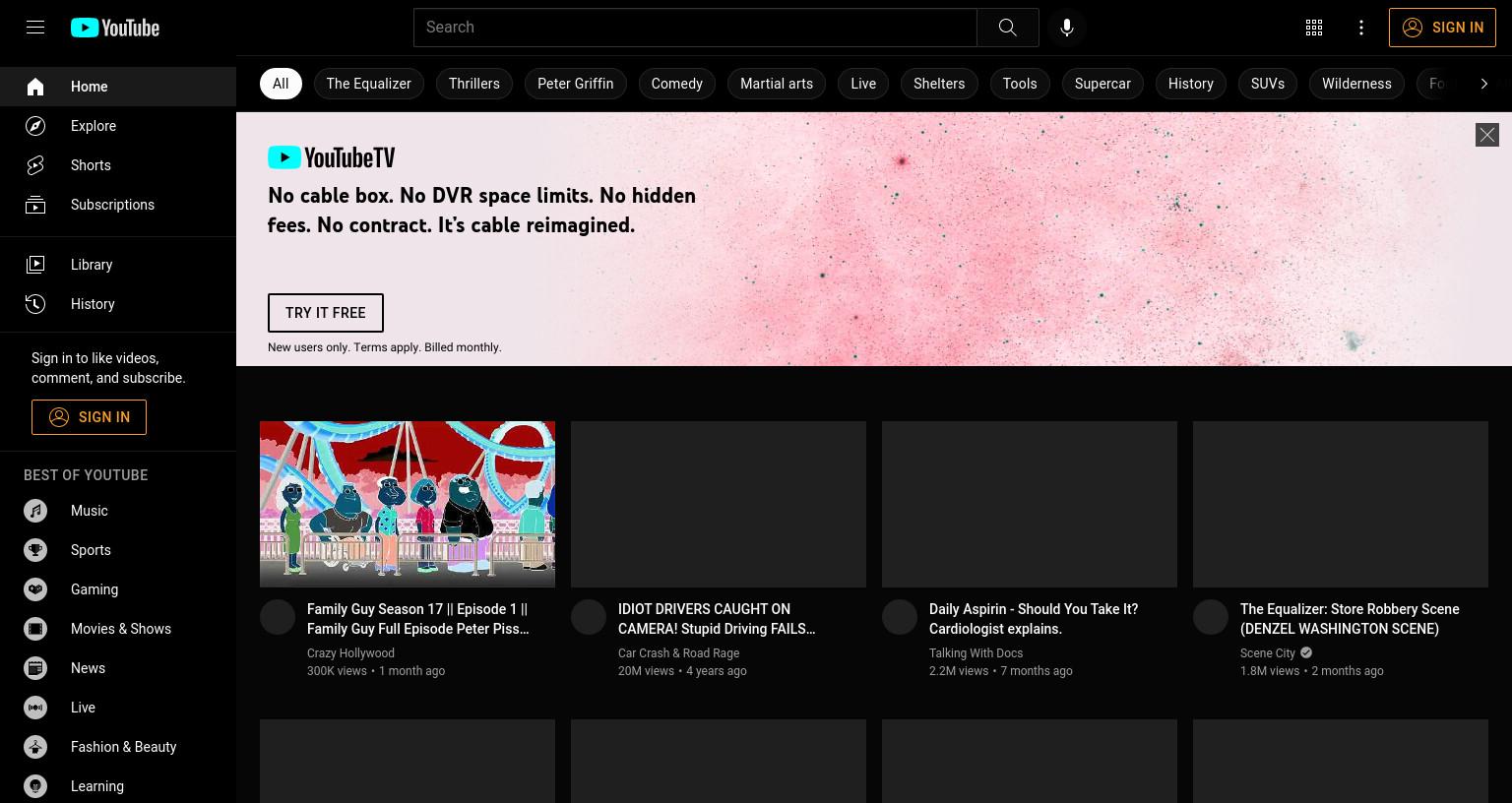Open Equalizer Store Robbery video thumbnail

tap(1341, 504)
